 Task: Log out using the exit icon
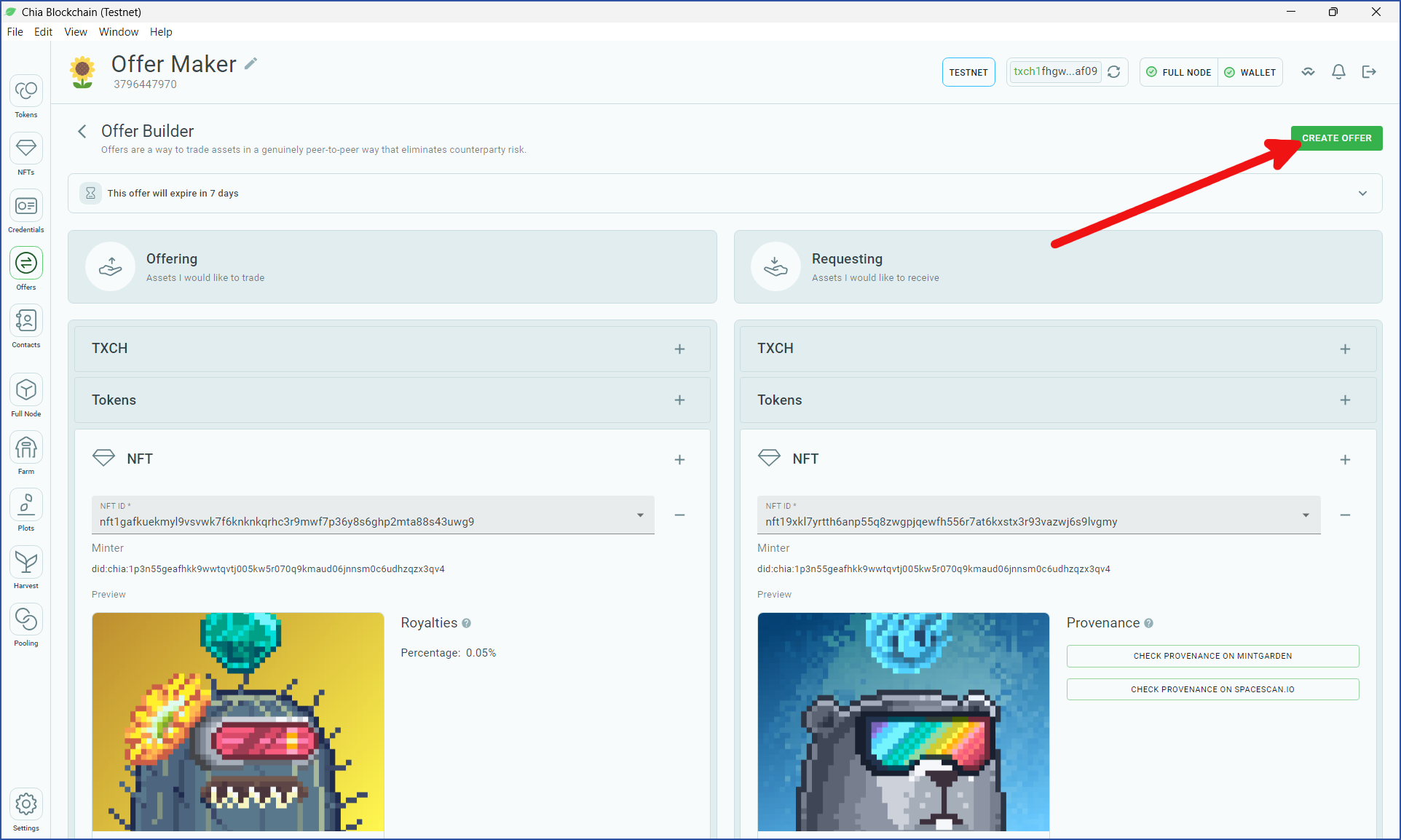(x=1369, y=72)
